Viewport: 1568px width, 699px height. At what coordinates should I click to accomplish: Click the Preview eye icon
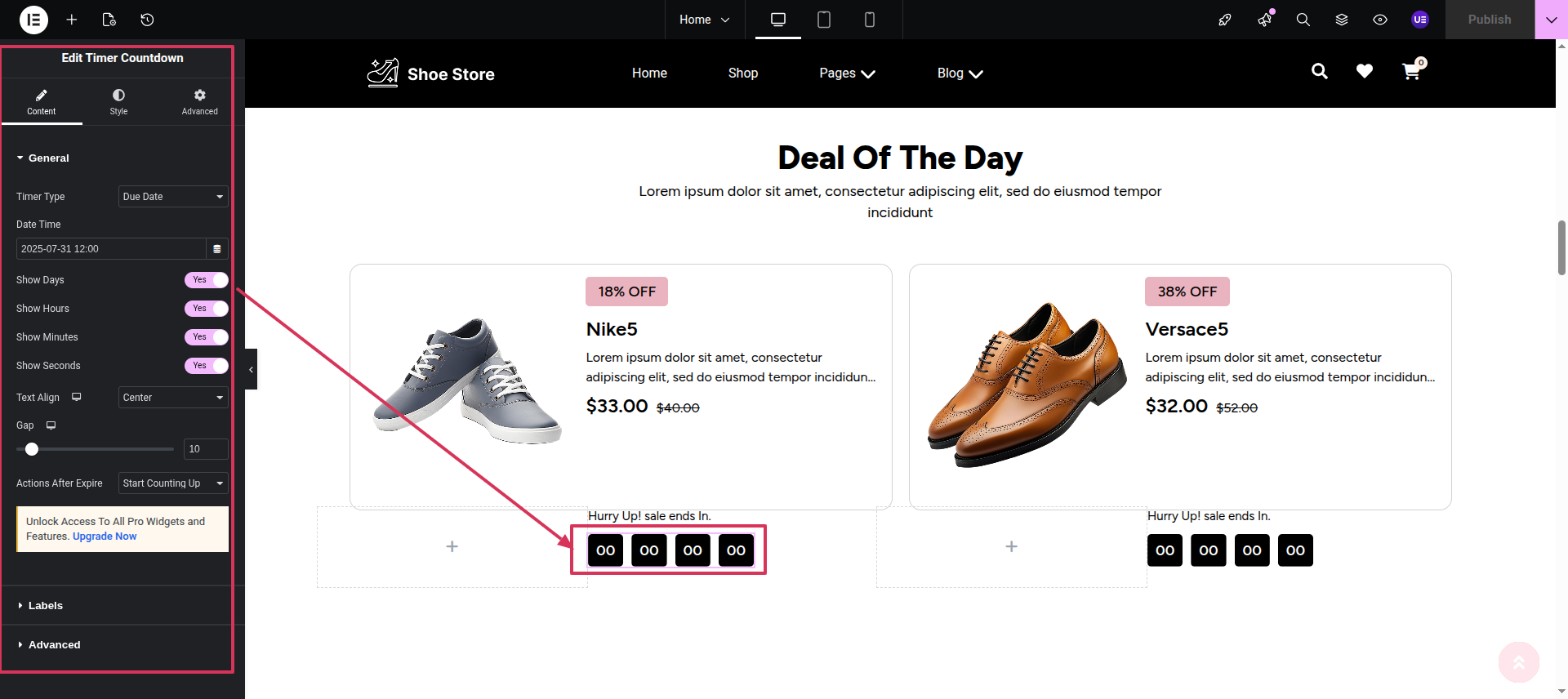tap(1379, 20)
